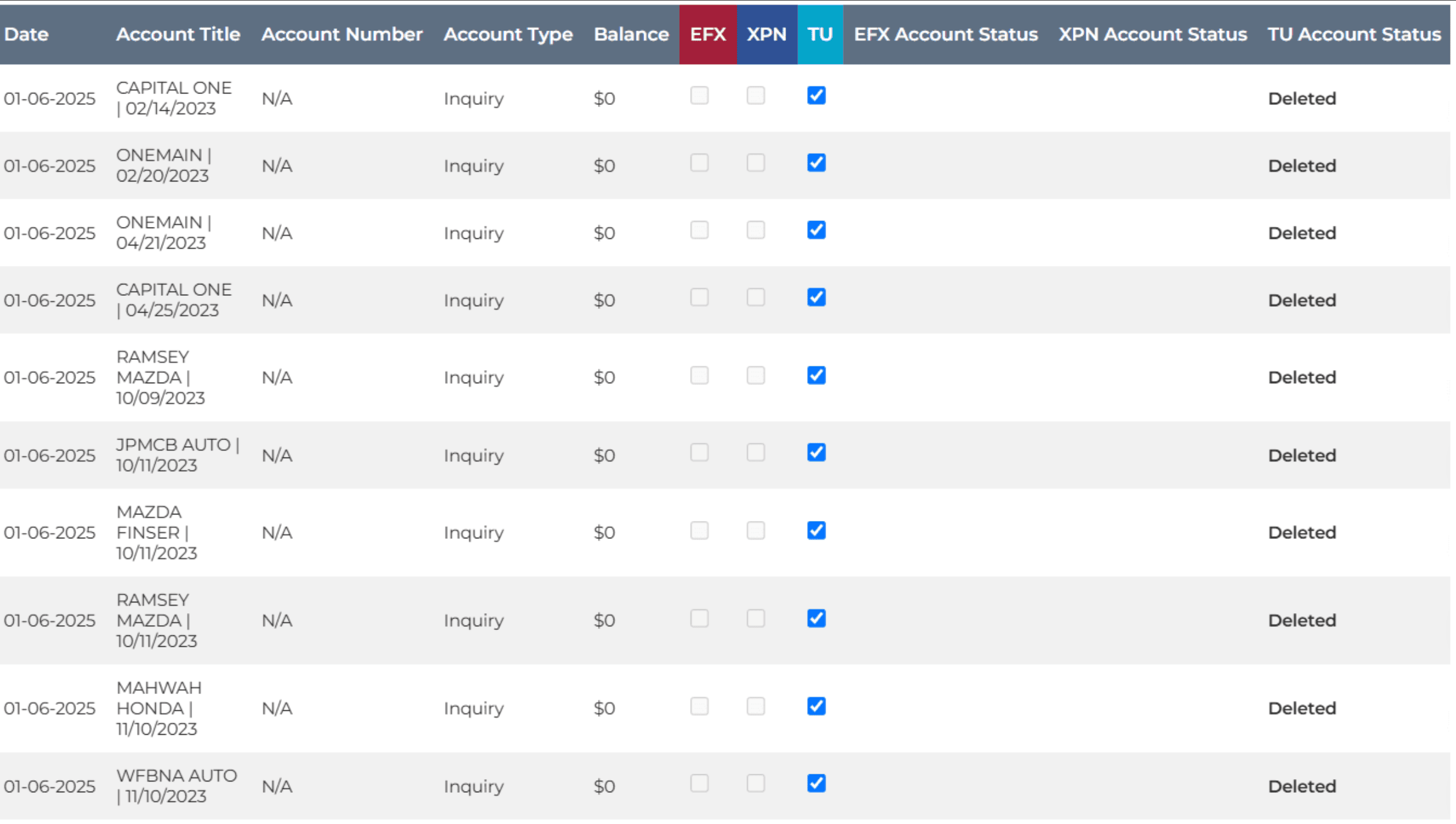Check EFX box for RAMSEY MAZDA 10/09/2023
This screenshot has width=1456, height=824.
[x=699, y=375]
